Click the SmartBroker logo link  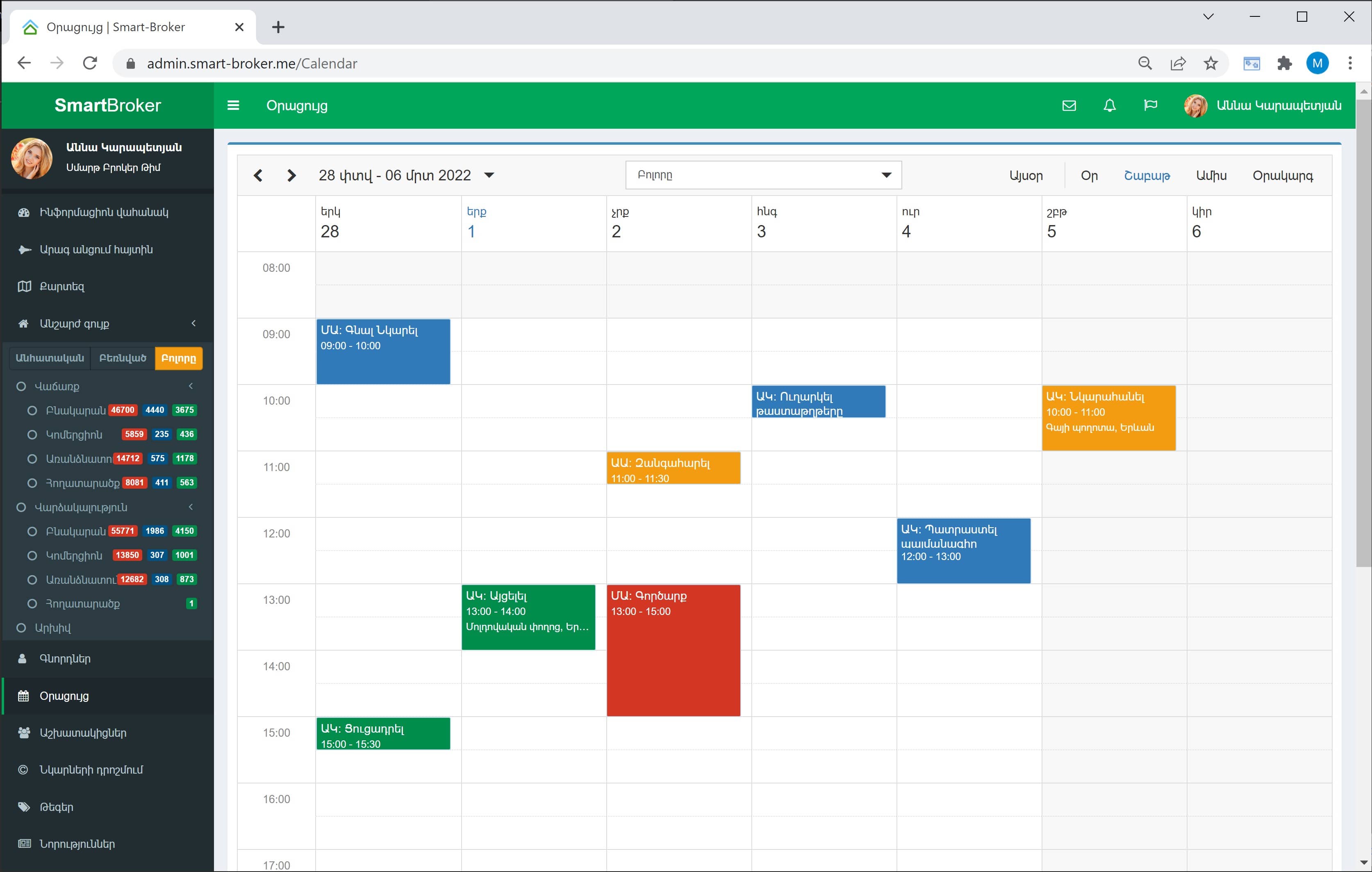point(108,105)
